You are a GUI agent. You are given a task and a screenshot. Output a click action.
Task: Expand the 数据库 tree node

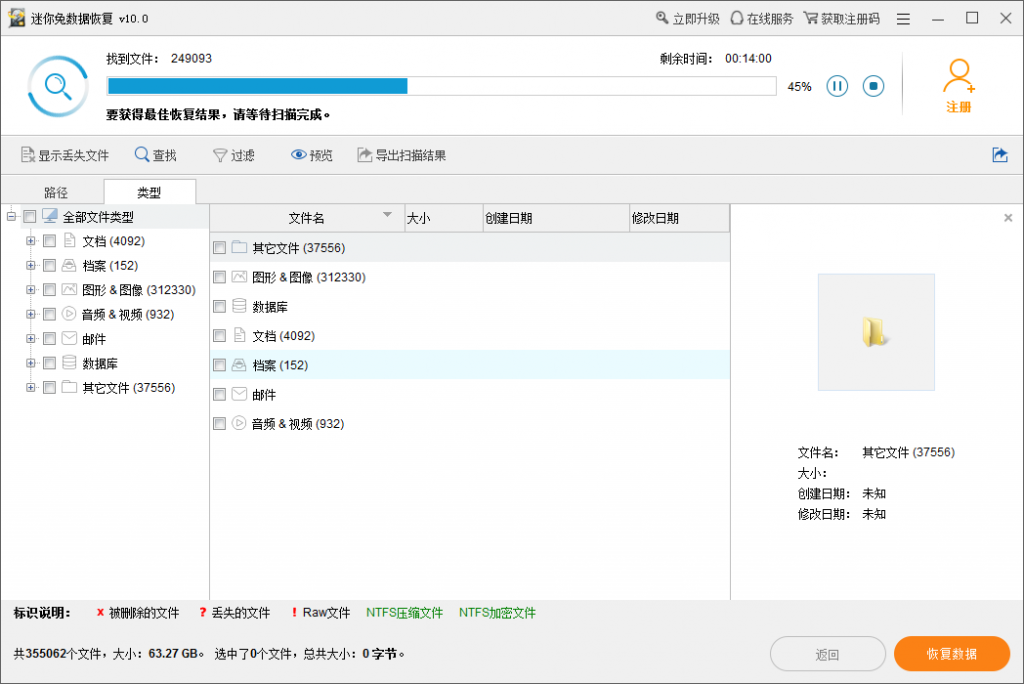(x=31, y=363)
